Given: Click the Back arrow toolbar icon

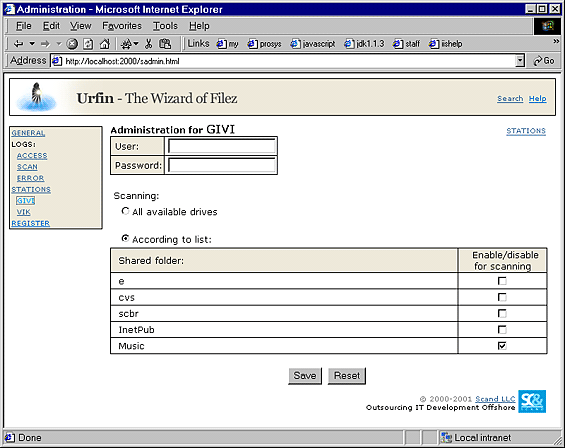Looking at the screenshot, I should click(x=18, y=44).
